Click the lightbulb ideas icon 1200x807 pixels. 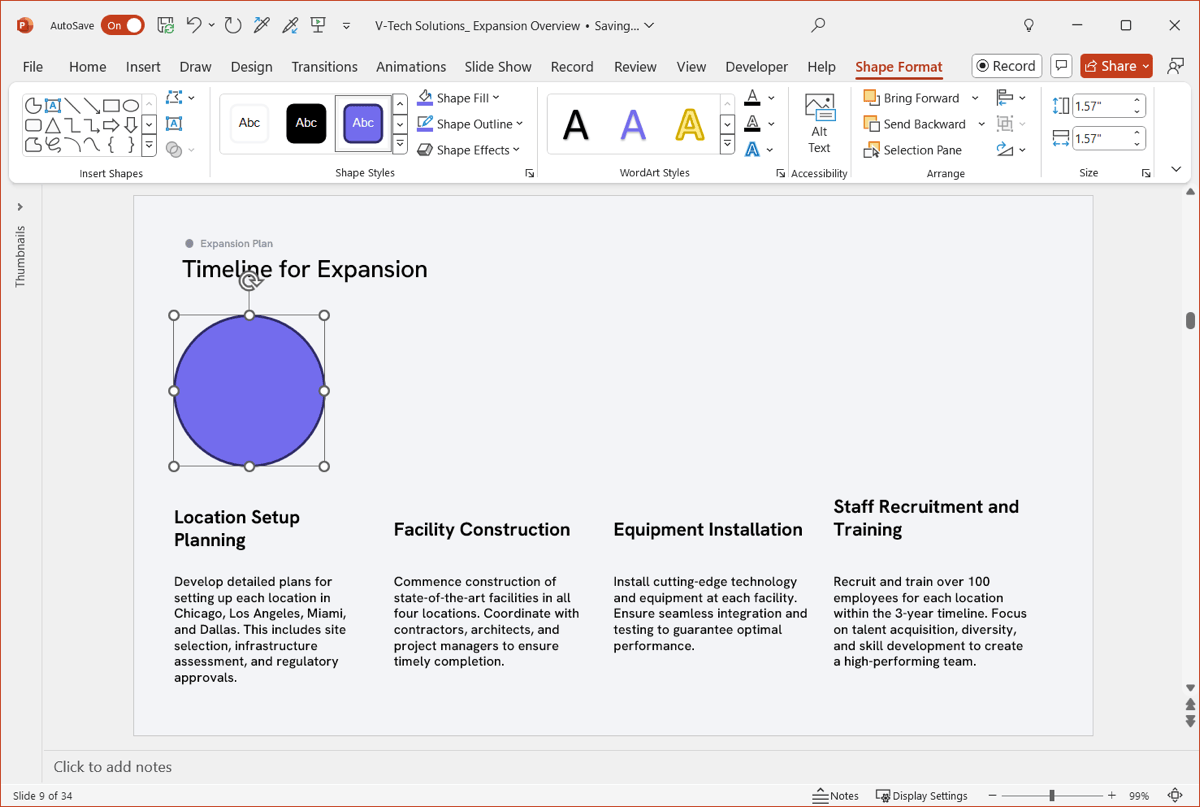[1029, 25]
